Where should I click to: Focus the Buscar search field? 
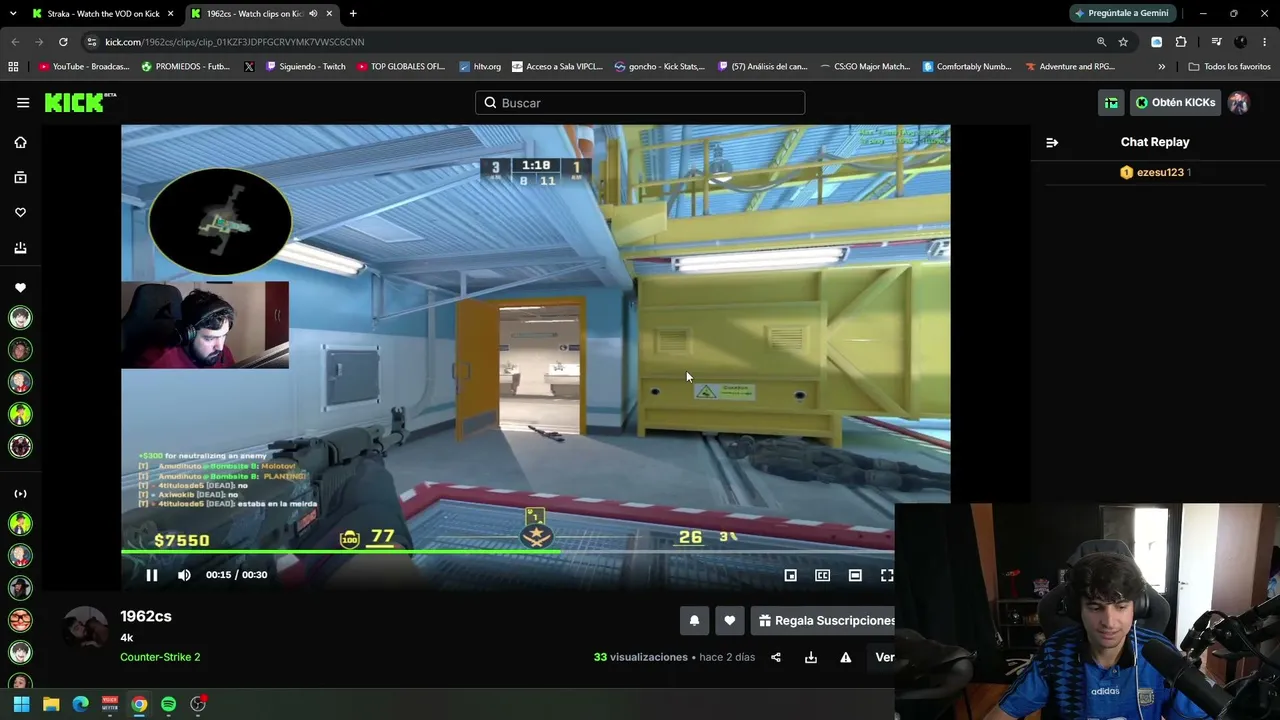pyautogui.click(x=640, y=103)
